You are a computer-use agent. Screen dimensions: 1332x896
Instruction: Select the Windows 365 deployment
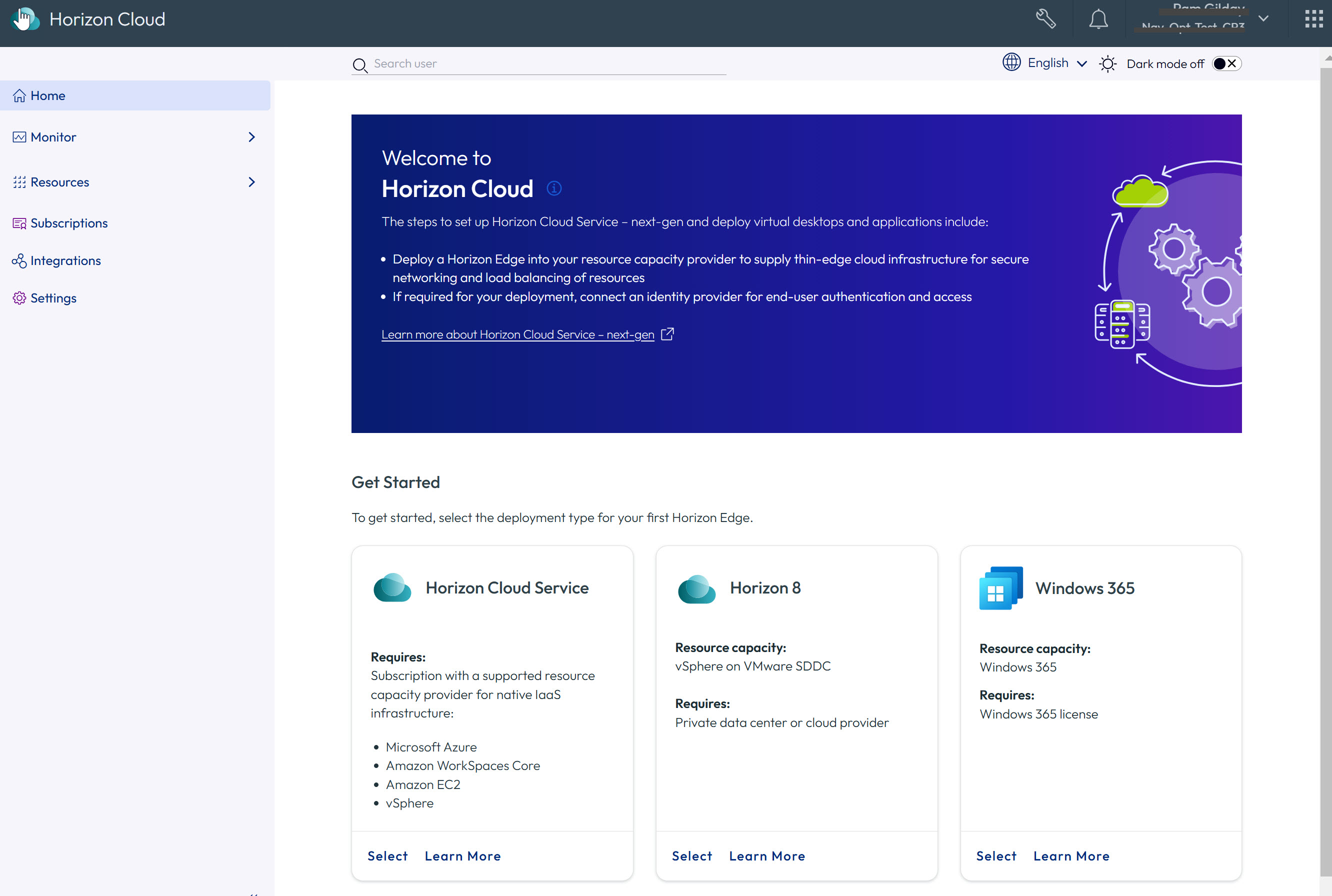996,856
